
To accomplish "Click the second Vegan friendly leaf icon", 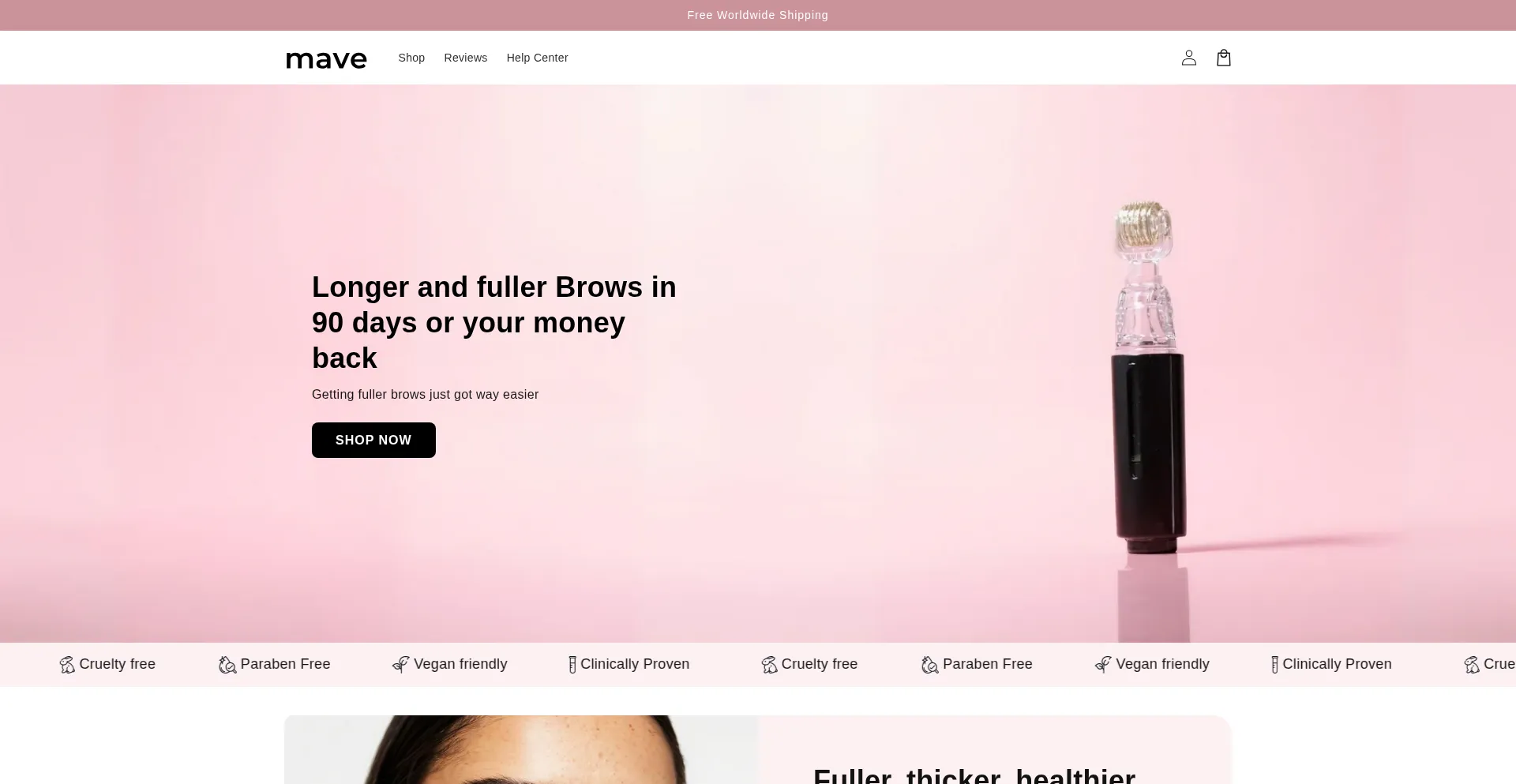I will (1102, 665).
